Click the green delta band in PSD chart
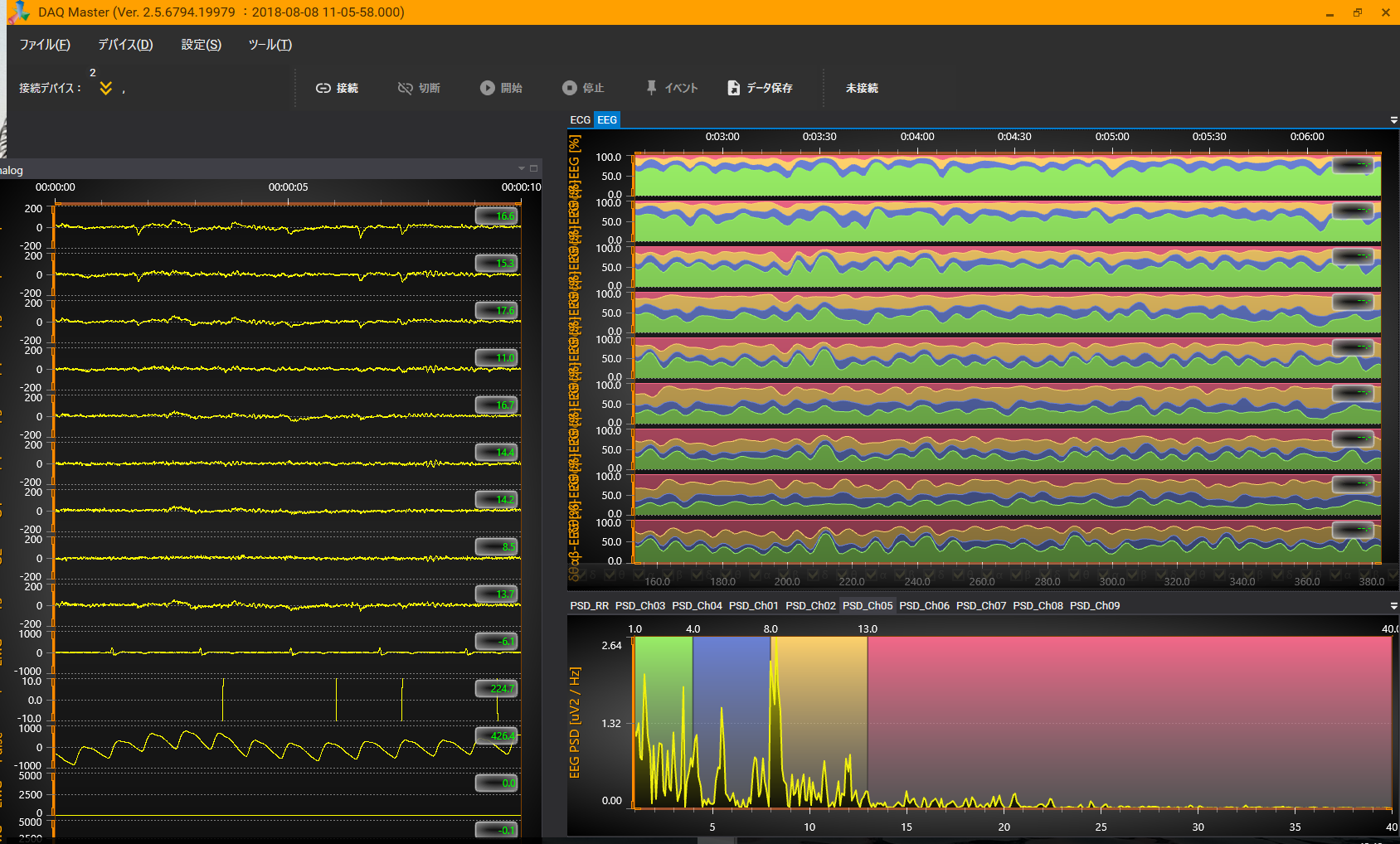Screen dimensions: 1400x844 (x=664, y=721)
